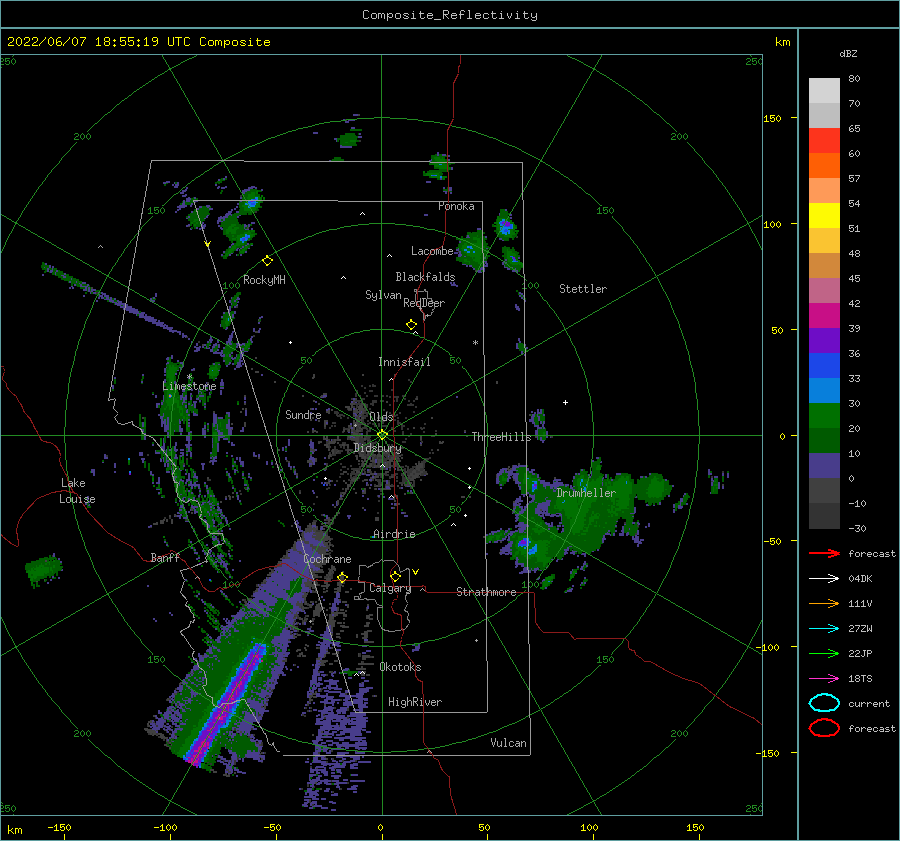Click the HighRiver label
900x841 pixels.
click(x=415, y=702)
